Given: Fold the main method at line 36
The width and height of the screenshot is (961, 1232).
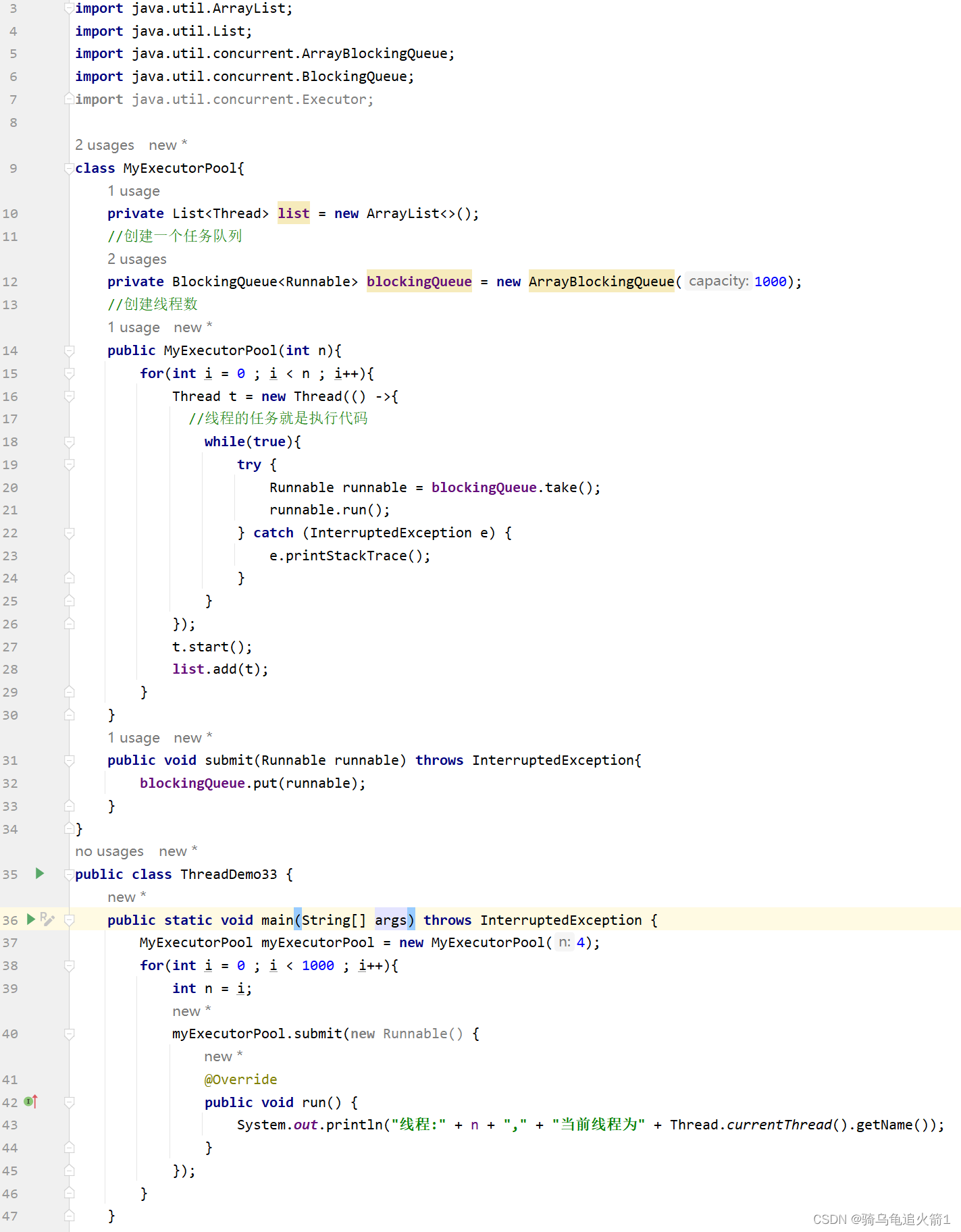Looking at the screenshot, I should (x=69, y=919).
